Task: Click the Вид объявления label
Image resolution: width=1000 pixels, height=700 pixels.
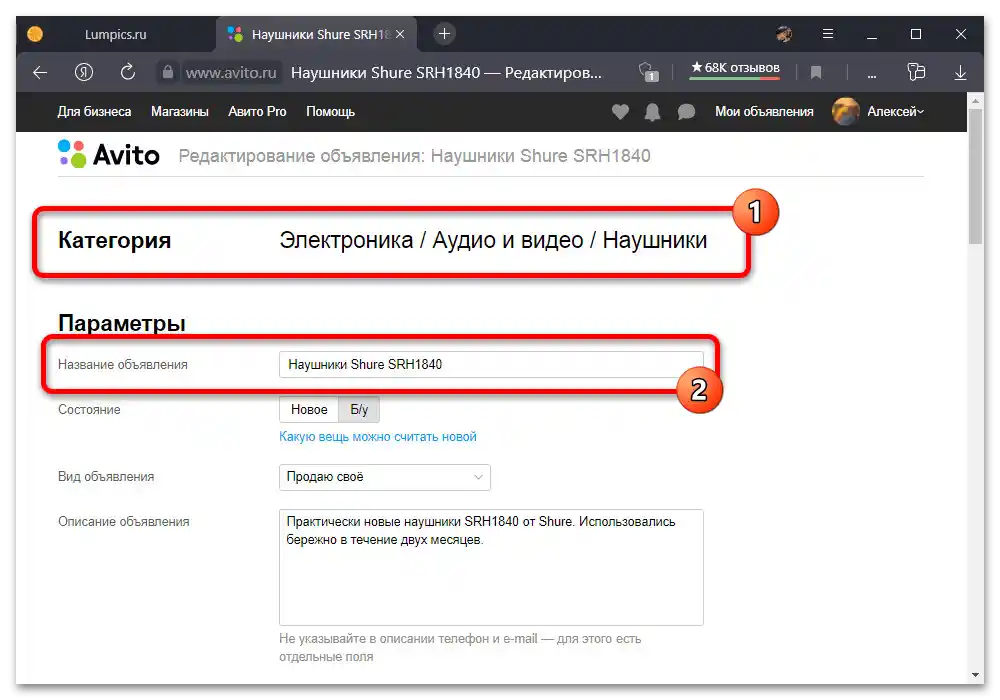Action: (106, 477)
